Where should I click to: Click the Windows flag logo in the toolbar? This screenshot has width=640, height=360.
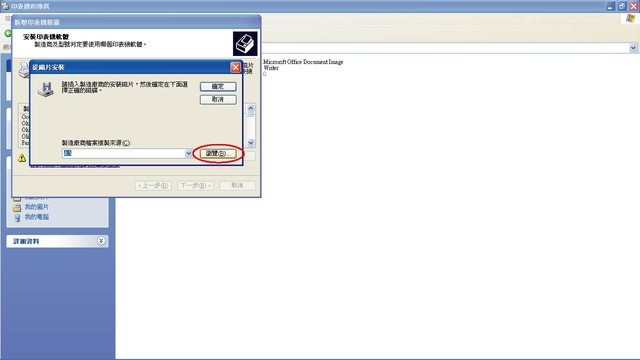[631, 19]
